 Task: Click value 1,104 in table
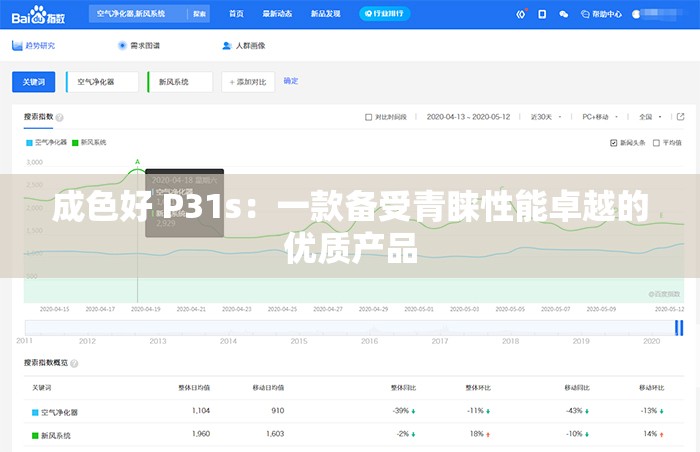(x=201, y=411)
